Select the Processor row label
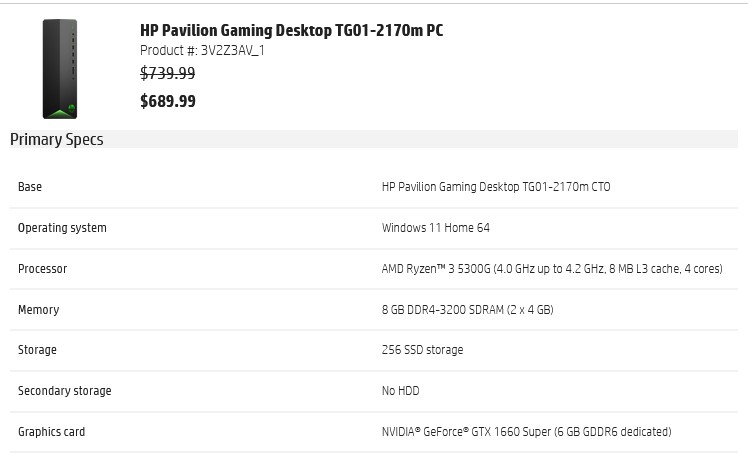This screenshot has width=748, height=454. tap(43, 269)
